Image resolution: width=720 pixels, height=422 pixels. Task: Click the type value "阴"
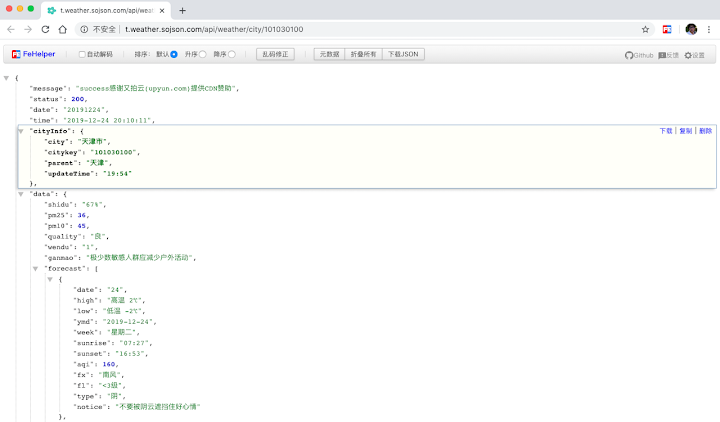115,396
